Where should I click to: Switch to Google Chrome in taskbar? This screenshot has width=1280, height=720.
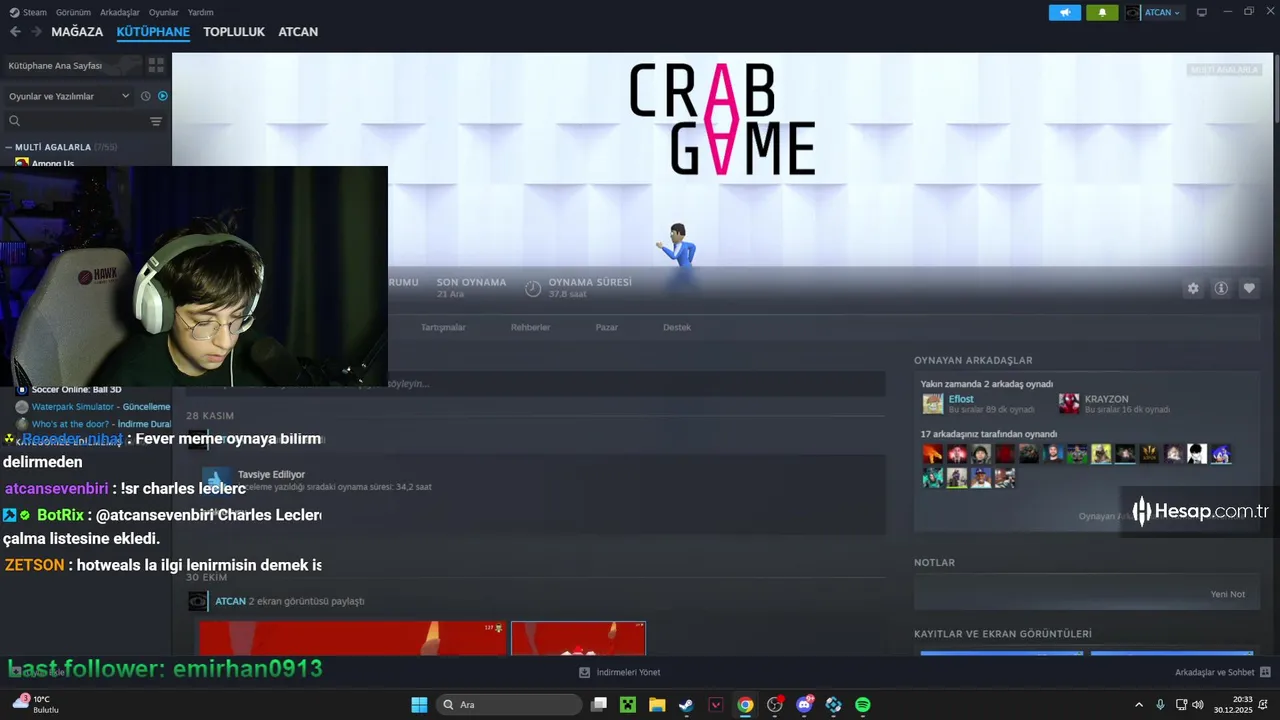745,705
